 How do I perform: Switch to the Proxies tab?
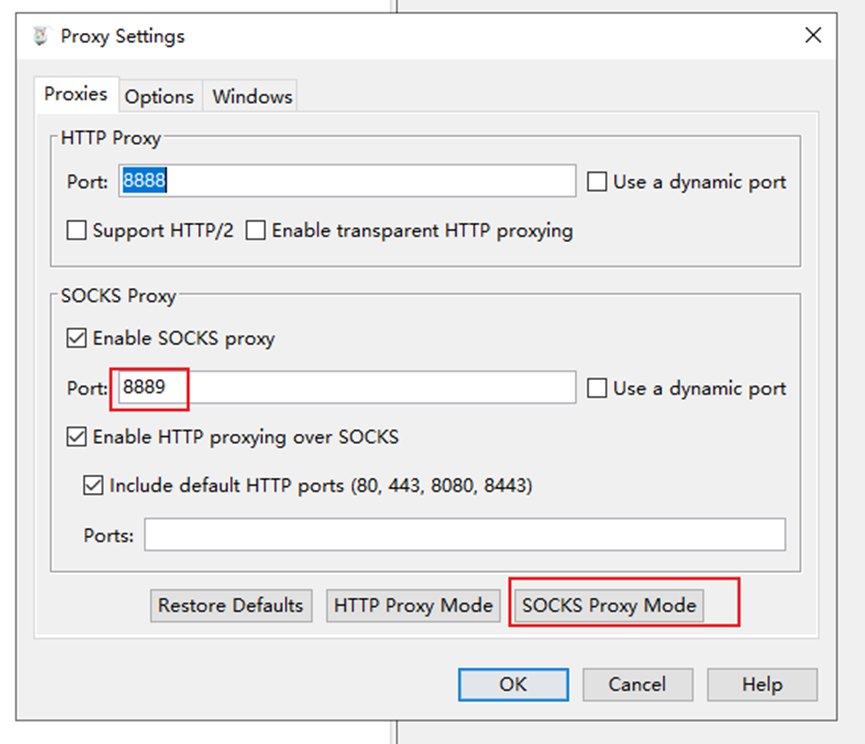pos(76,95)
